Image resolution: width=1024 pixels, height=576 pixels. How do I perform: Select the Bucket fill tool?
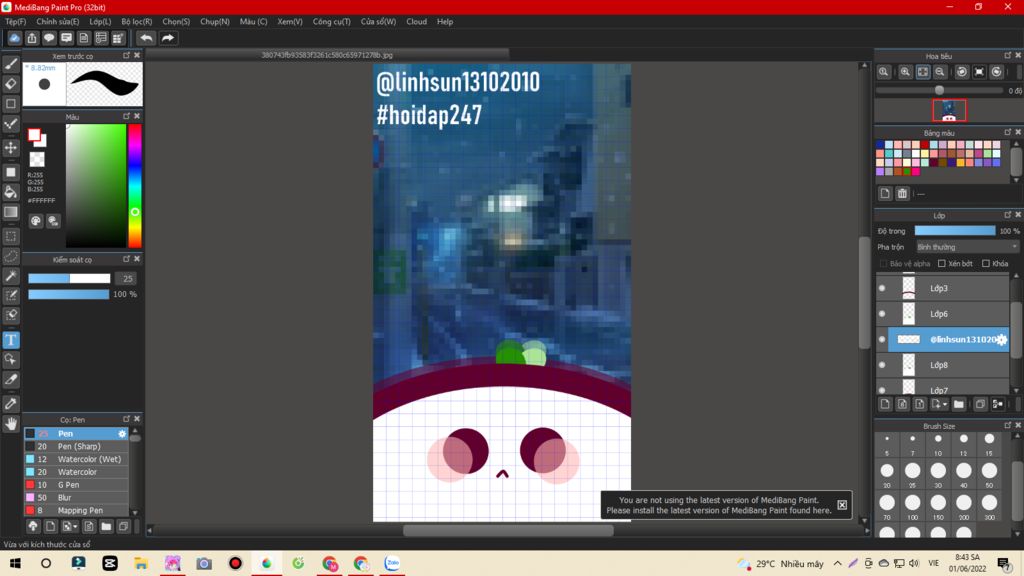click(11, 192)
